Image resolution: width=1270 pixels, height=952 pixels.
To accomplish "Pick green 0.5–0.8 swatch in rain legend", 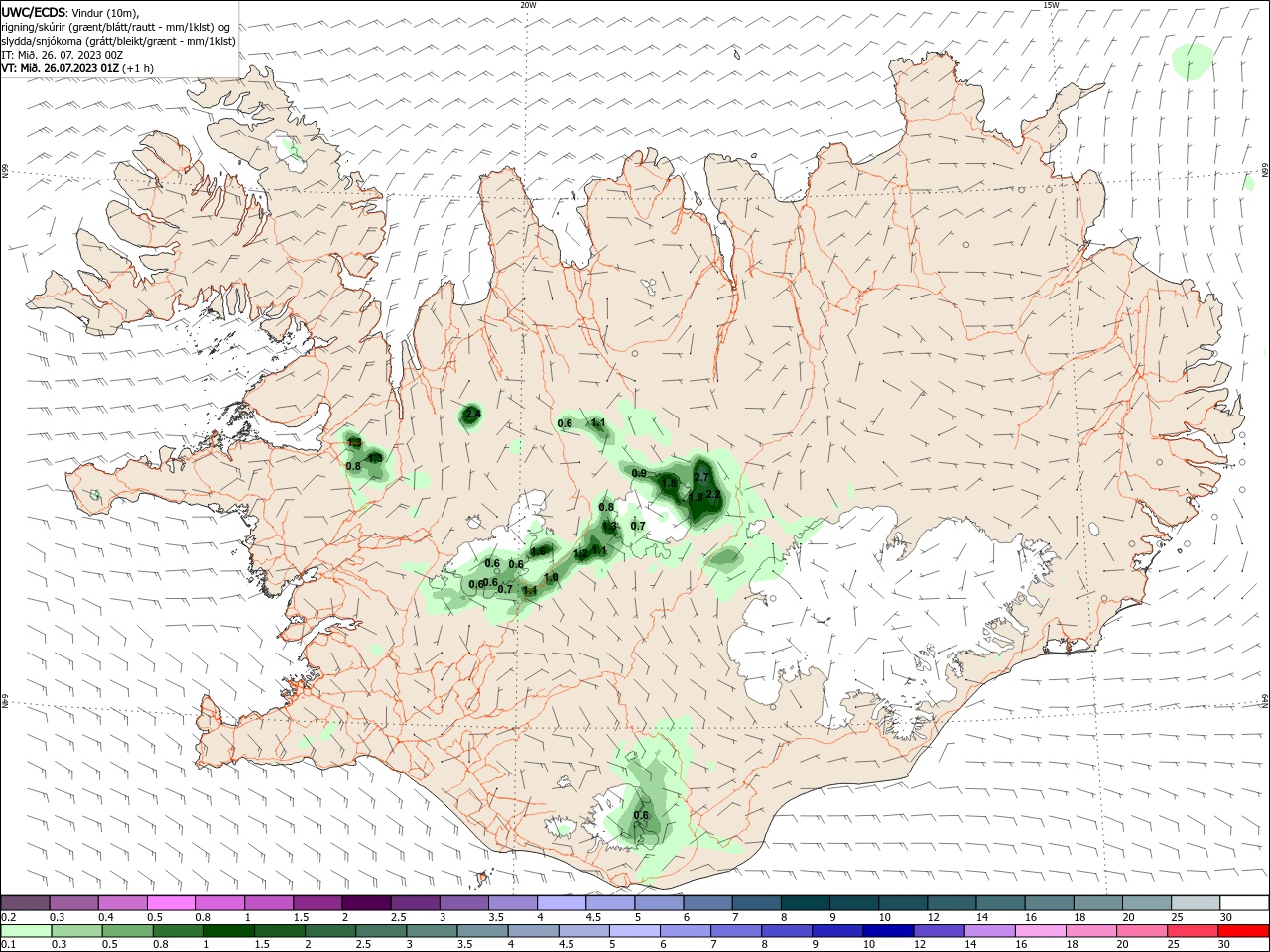I will [x=127, y=931].
